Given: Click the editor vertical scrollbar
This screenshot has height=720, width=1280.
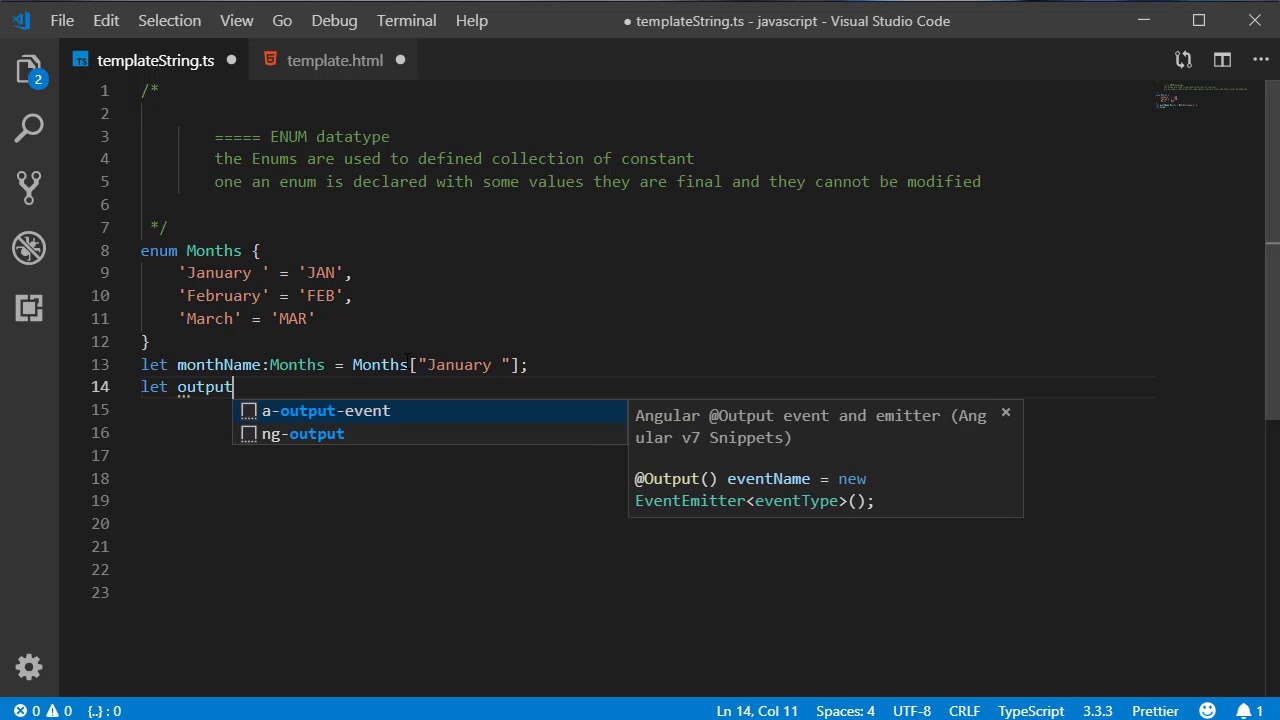Looking at the screenshot, I should (x=1272, y=250).
